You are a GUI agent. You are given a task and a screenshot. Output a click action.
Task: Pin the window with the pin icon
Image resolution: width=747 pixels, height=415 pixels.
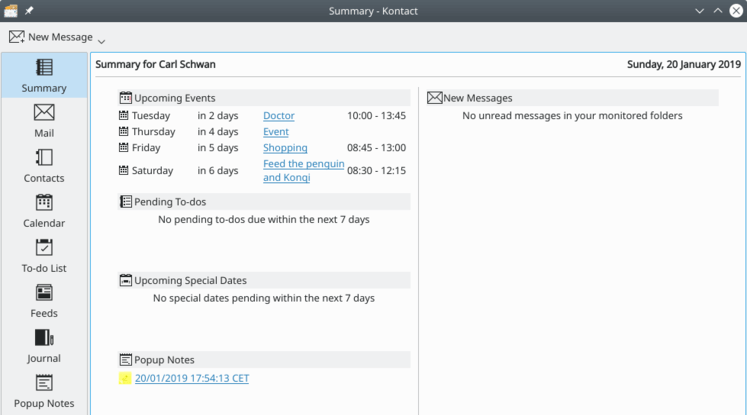coord(29,10)
